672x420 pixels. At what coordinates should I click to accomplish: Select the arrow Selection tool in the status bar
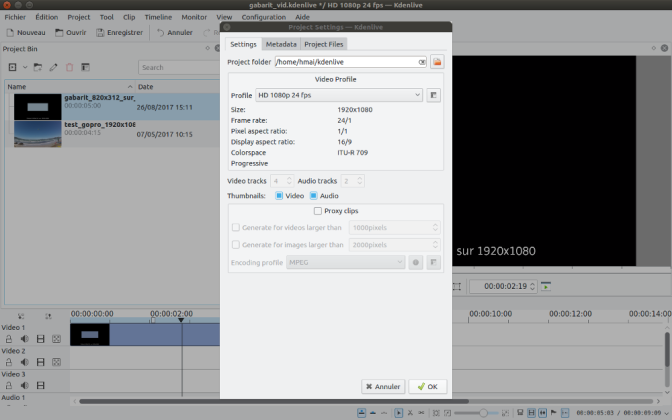pos(398,413)
